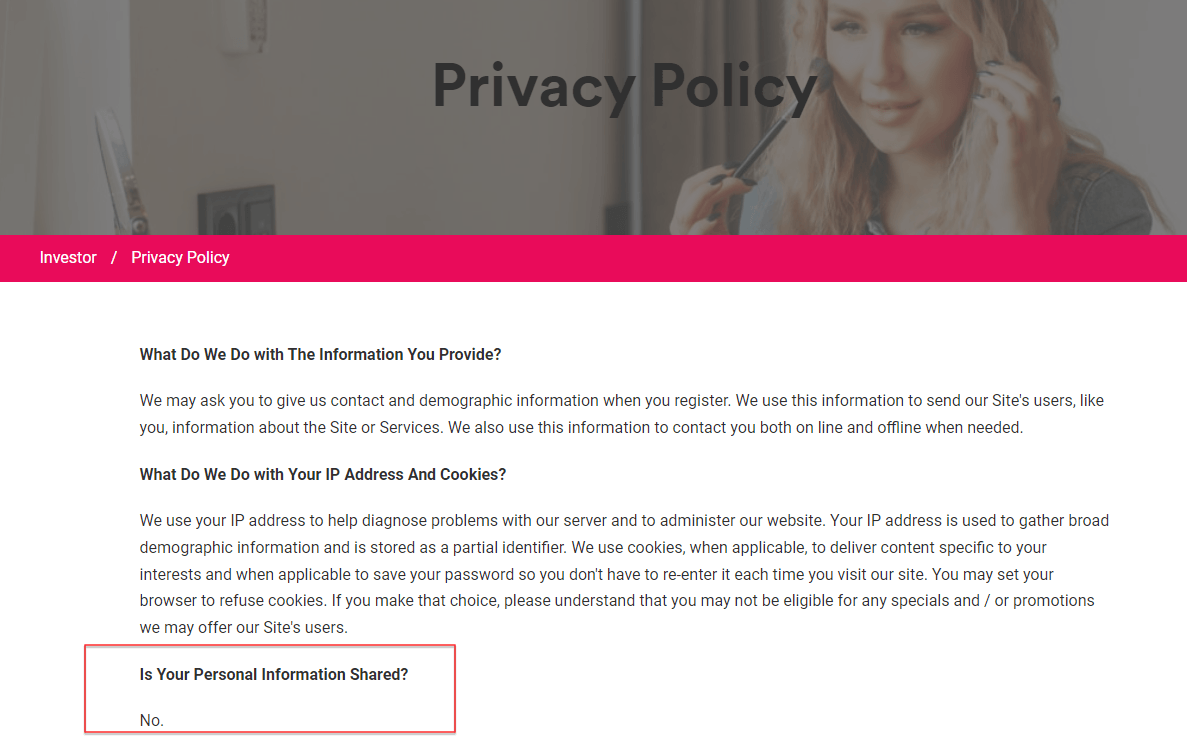This screenshot has width=1187, height=739.
Task: Click the 'IP Address And Cookies' section heading
Action: click(323, 474)
